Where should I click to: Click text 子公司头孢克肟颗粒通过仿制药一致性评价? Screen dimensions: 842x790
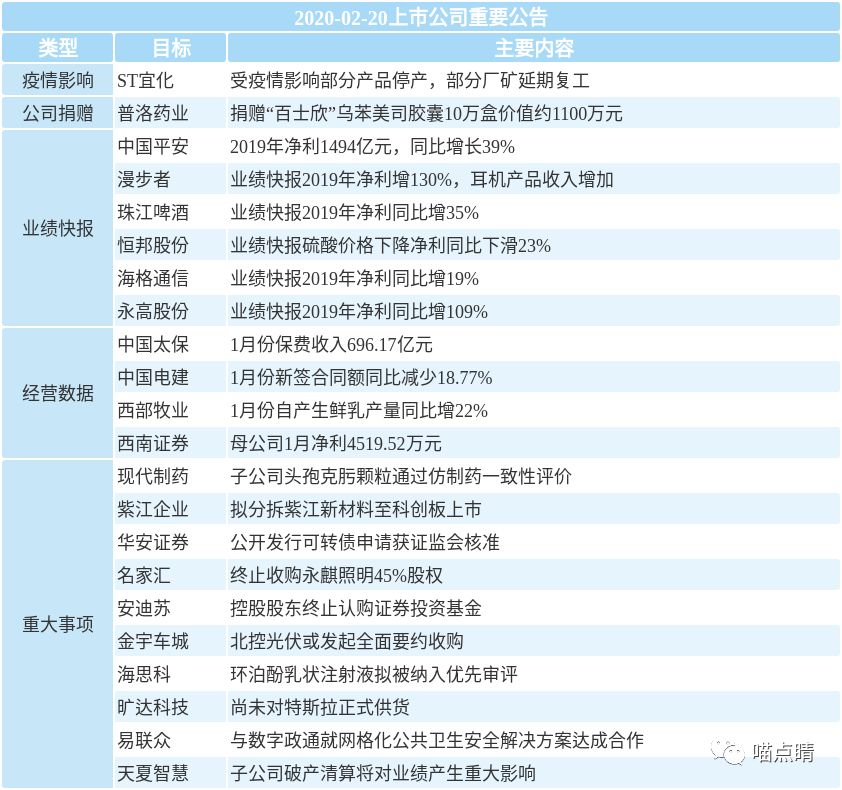401,476
